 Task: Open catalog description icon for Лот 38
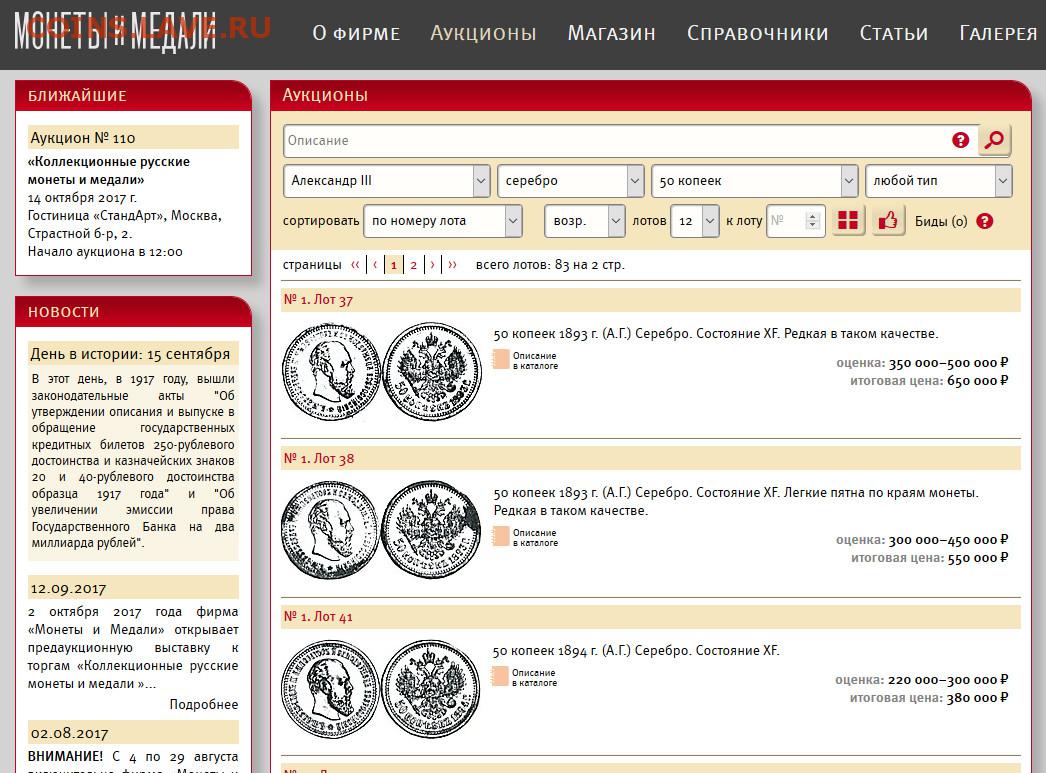click(501, 537)
